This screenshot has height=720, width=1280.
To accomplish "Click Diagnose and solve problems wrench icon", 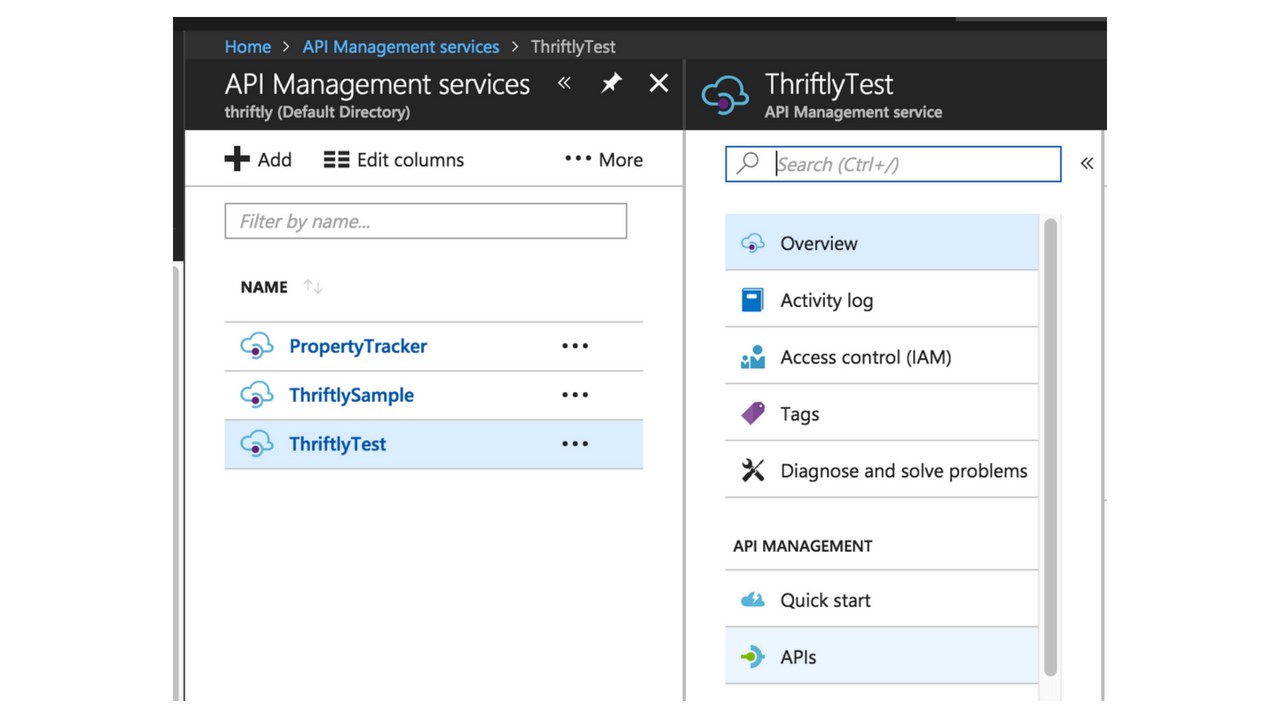I will point(753,470).
